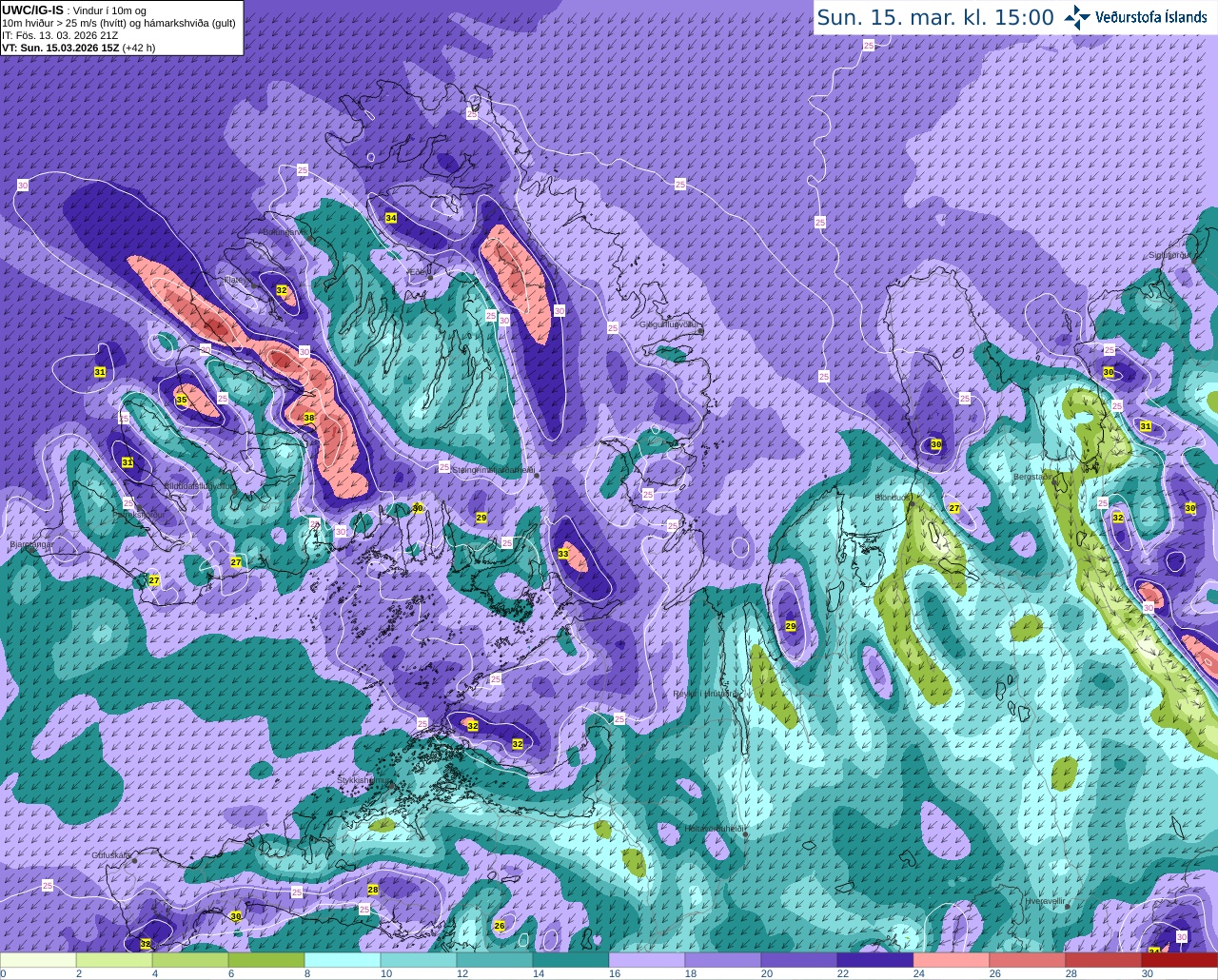Select the UWC/IG-IS model title text
This screenshot has width=1218, height=980.
(x=32, y=10)
